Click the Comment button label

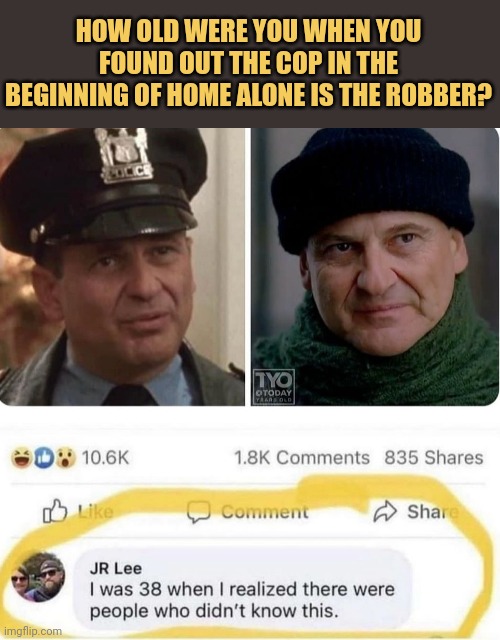coord(265,512)
